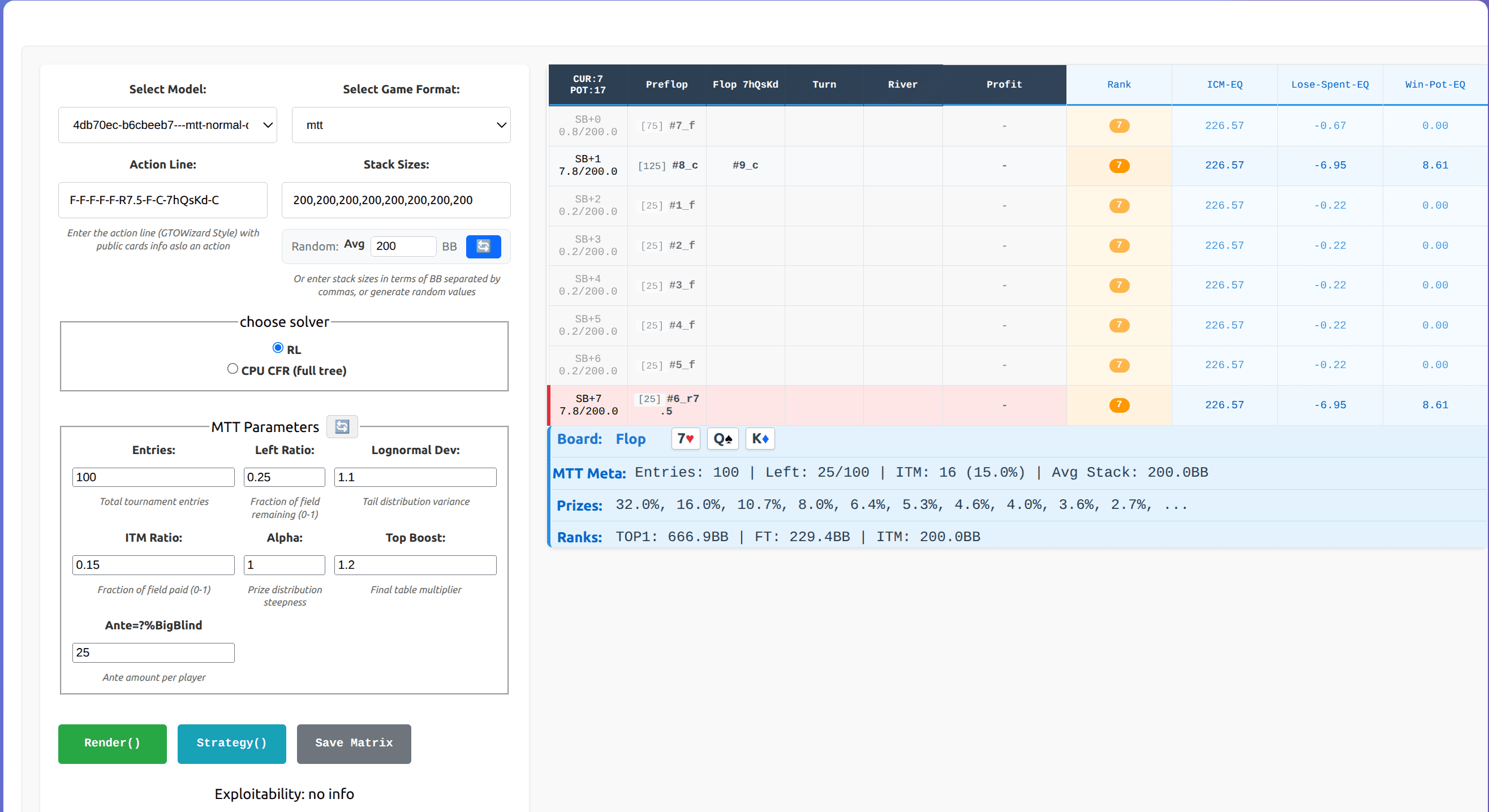Click the rank badge next to SB+1
This screenshot has height=812, width=1489.
point(1119,165)
